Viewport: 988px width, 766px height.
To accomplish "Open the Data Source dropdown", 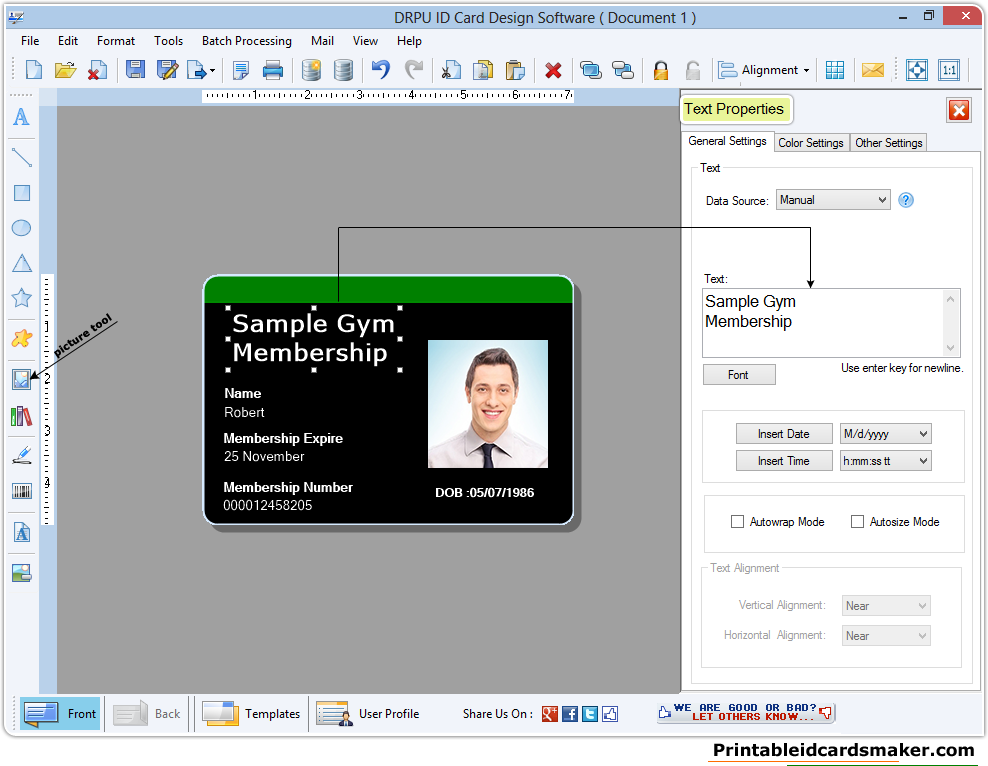I will 832,200.
